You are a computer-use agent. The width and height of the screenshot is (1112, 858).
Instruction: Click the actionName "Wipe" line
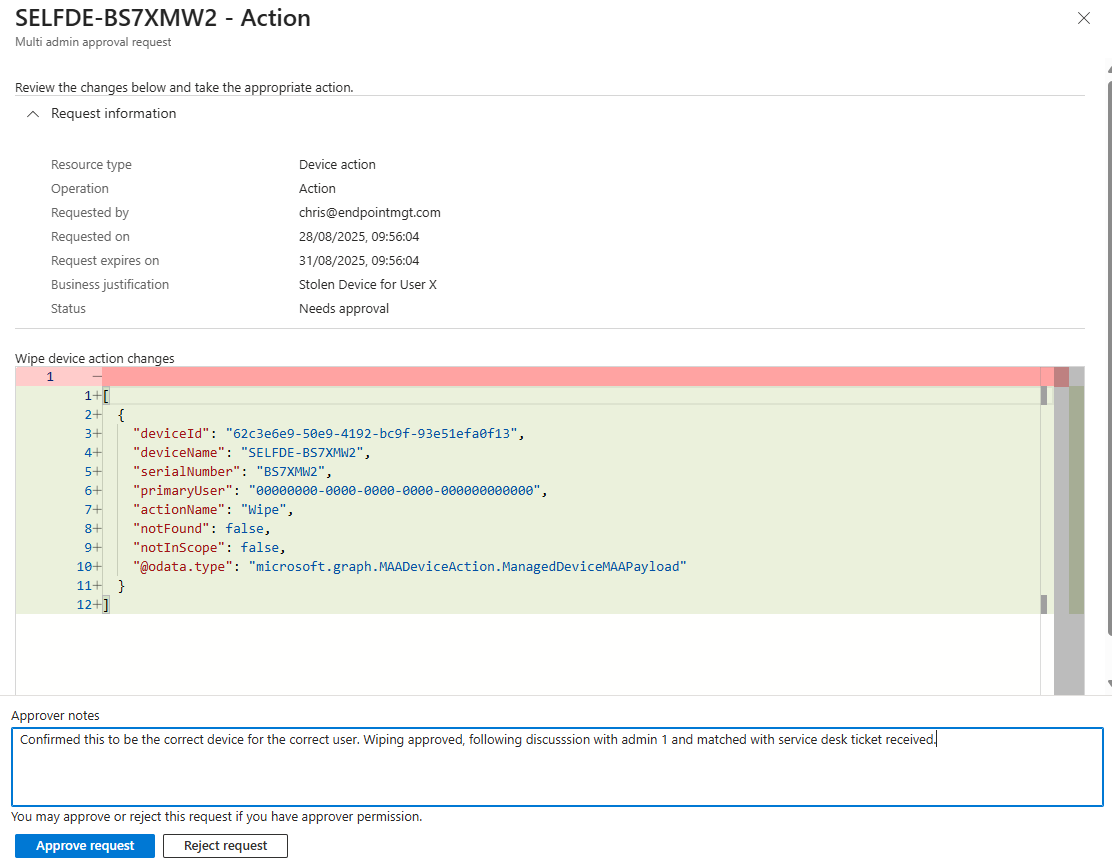pos(213,510)
